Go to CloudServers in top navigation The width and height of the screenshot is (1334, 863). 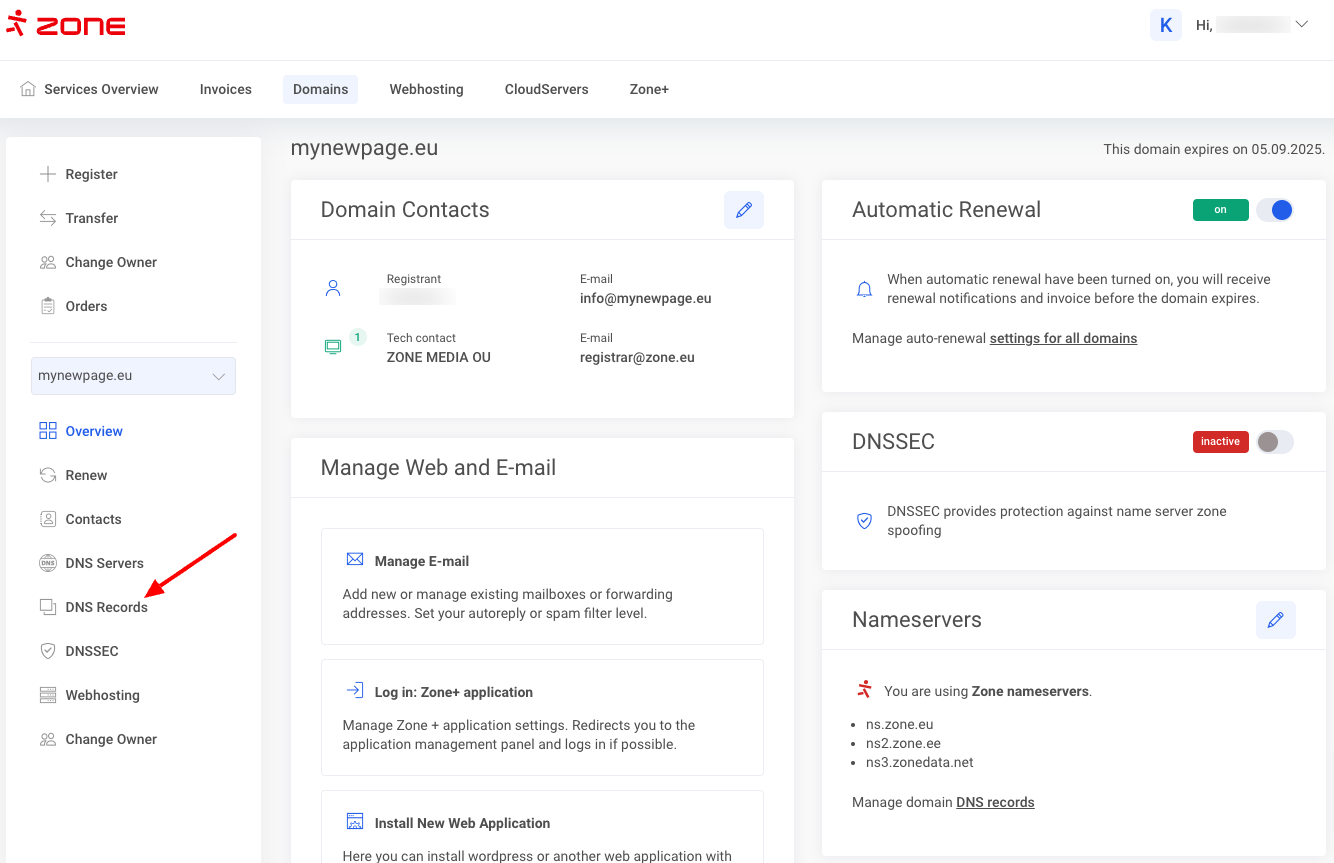pos(546,89)
